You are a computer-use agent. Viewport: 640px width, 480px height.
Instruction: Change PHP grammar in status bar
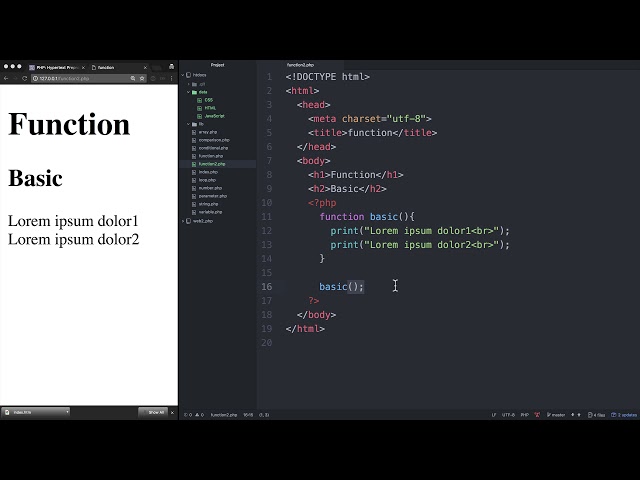click(x=525, y=415)
